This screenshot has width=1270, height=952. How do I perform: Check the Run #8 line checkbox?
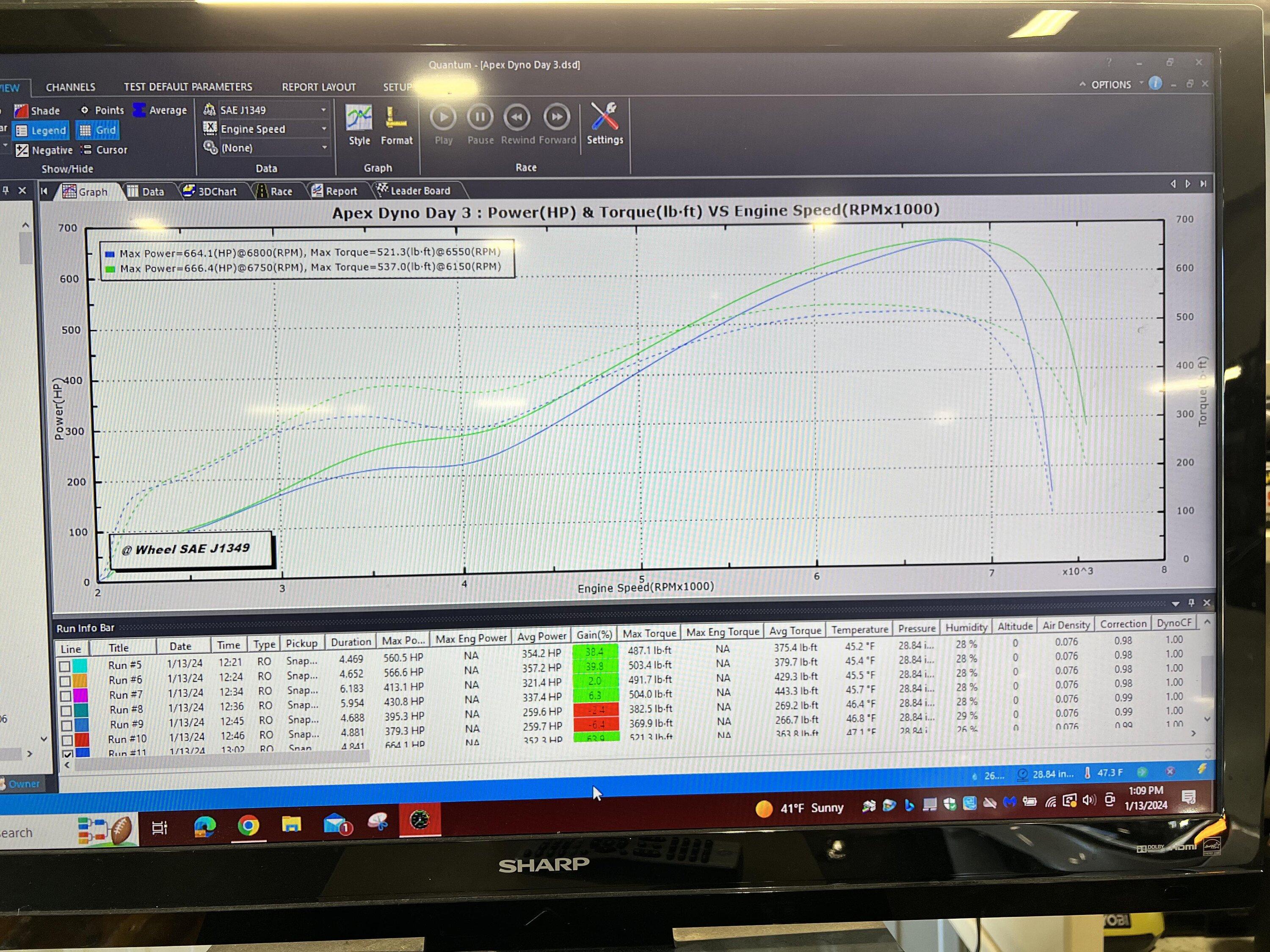(66, 711)
